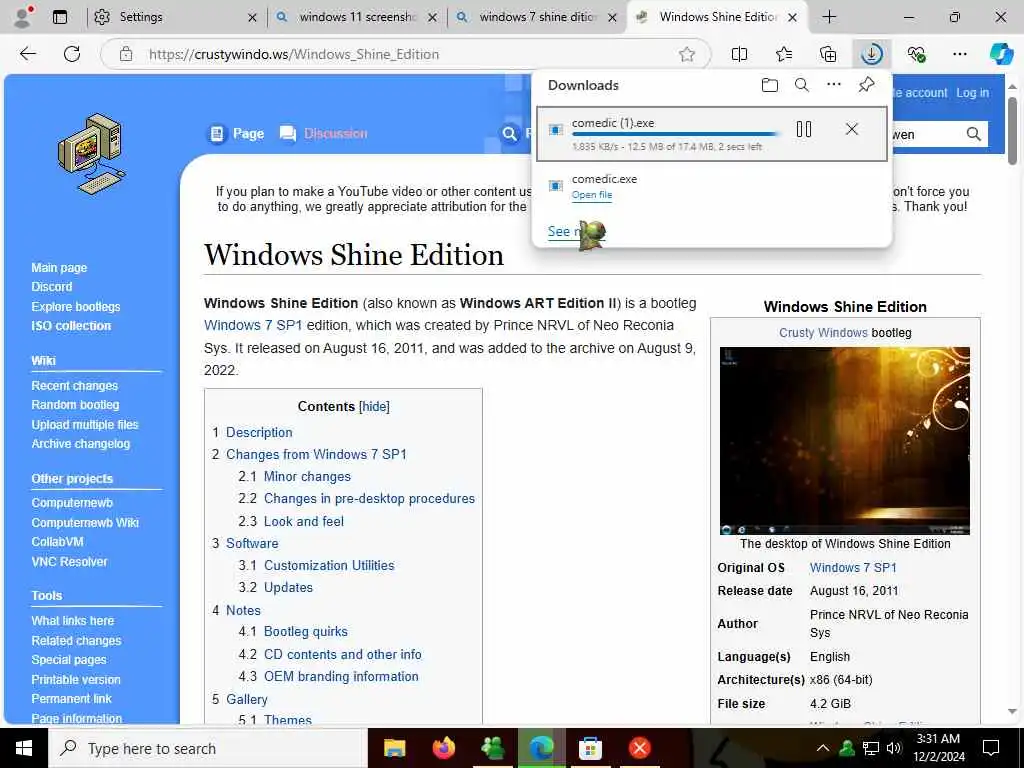Open the notification center icon
This screenshot has height=768, width=1024.
pyautogui.click(x=991, y=748)
